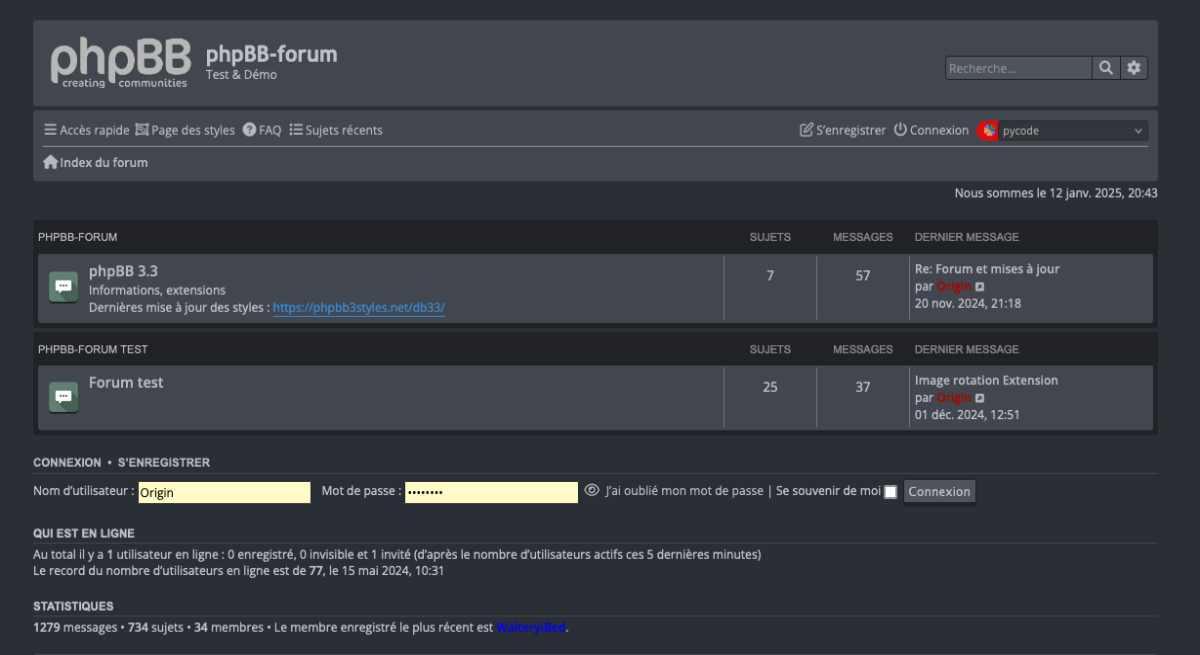Click the Nom d'utilisateur input field
1200x655 pixels.
(224, 492)
